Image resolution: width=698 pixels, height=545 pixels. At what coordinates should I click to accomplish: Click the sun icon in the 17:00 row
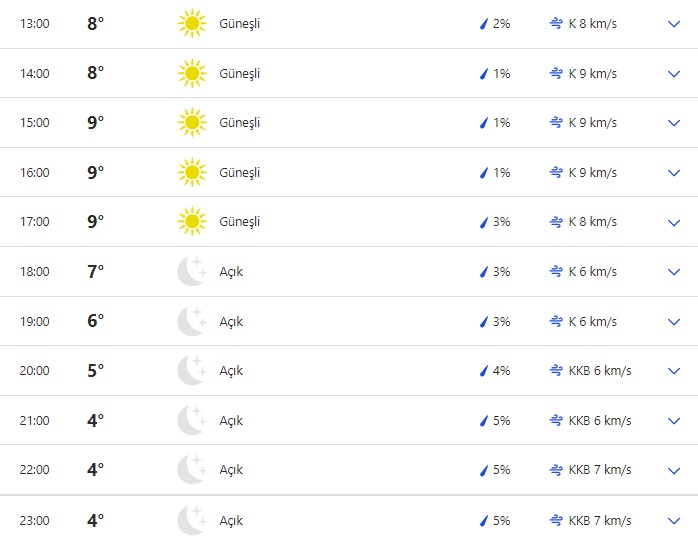(x=191, y=222)
